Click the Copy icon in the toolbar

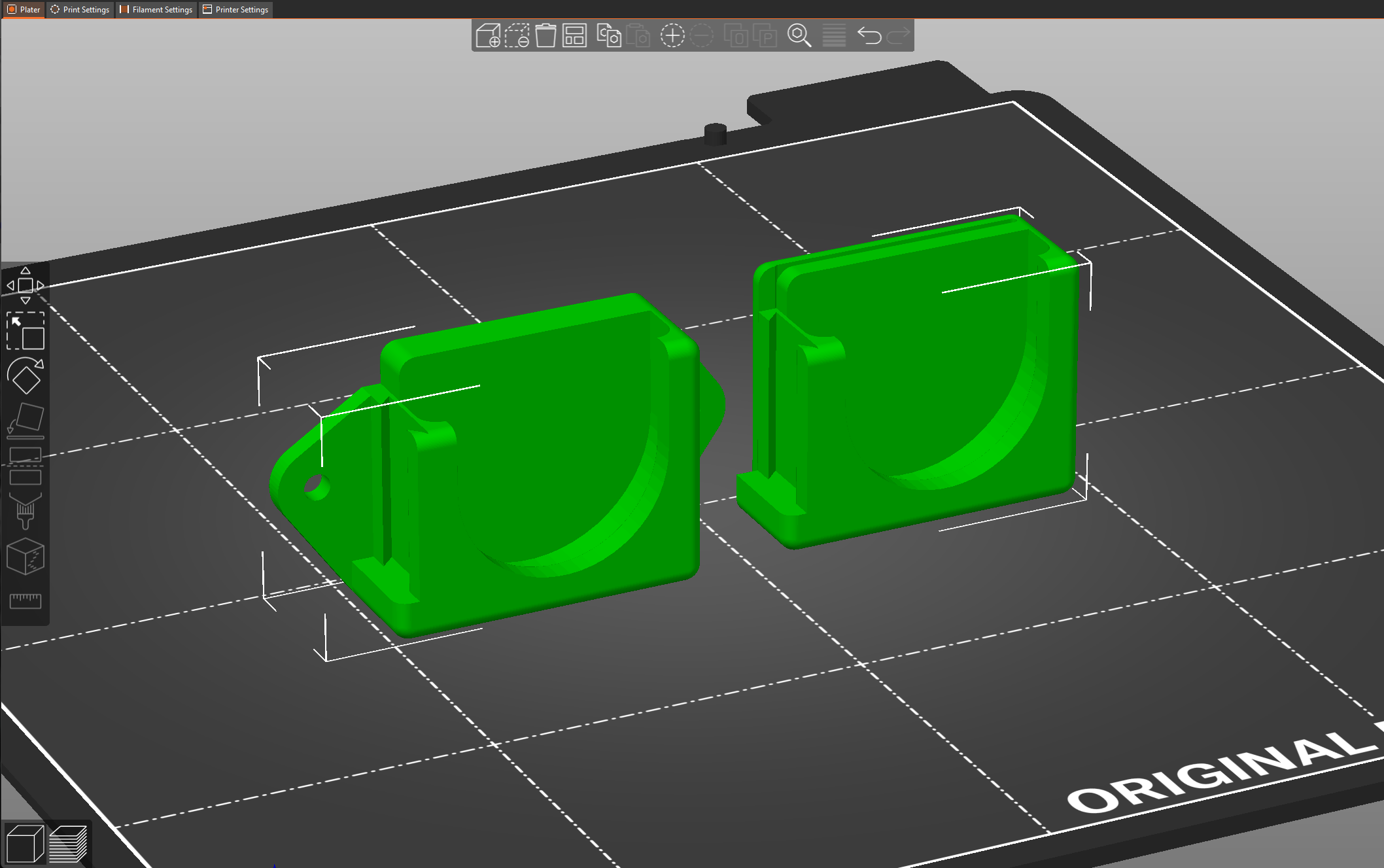click(x=609, y=35)
